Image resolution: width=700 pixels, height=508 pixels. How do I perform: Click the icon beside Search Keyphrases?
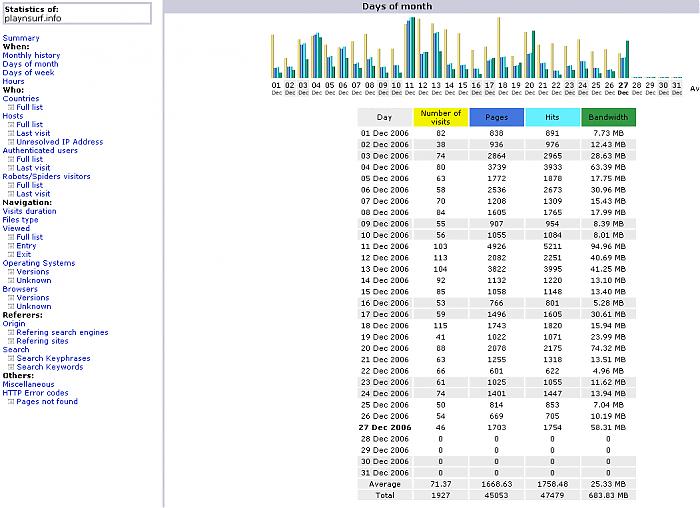pos(11,358)
